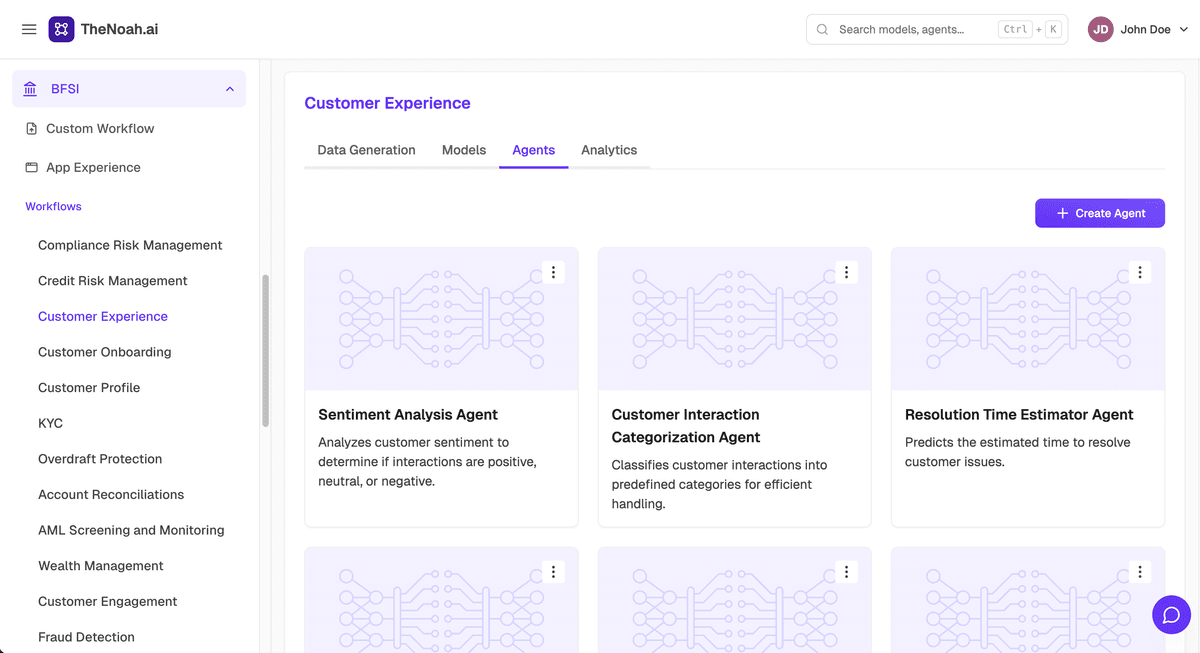Click 'Analyzes customer sentiment' description
This screenshot has height=653, width=1200.
point(428,461)
